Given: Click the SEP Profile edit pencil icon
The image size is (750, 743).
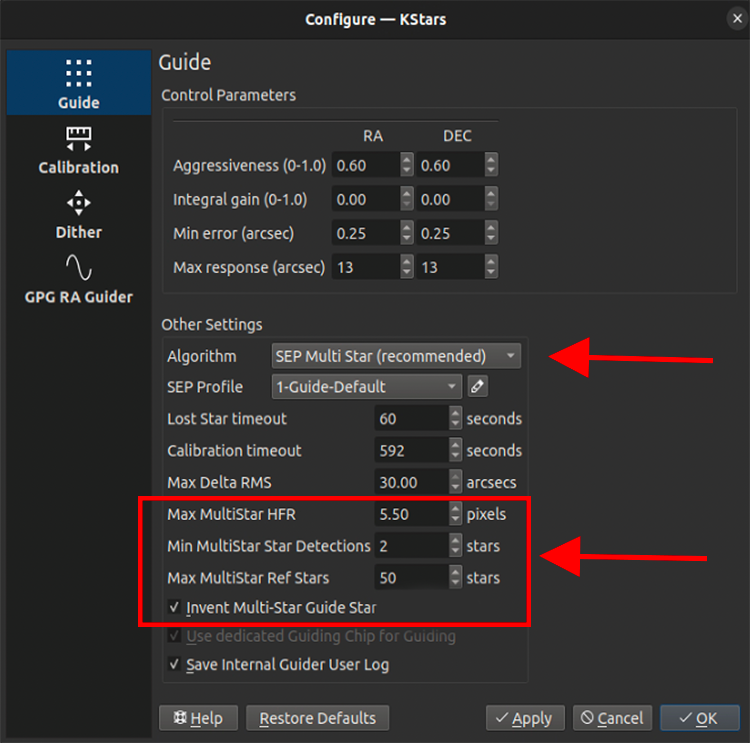Looking at the screenshot, I should [x=477, y=386].
